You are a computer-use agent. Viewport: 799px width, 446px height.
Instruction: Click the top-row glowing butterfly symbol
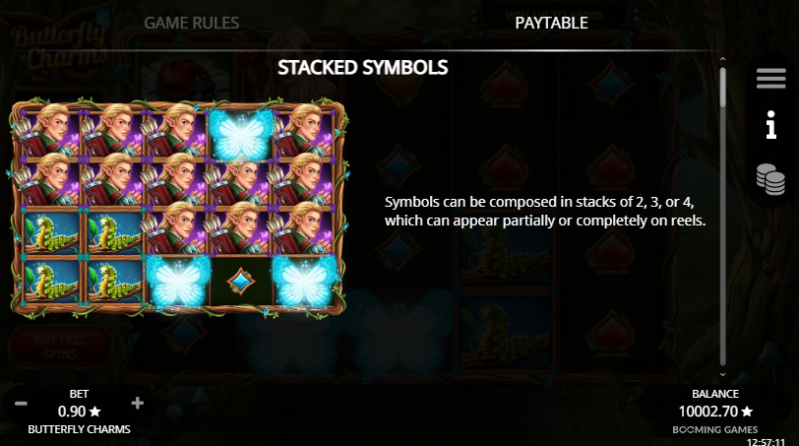click(x=241, y=134)
